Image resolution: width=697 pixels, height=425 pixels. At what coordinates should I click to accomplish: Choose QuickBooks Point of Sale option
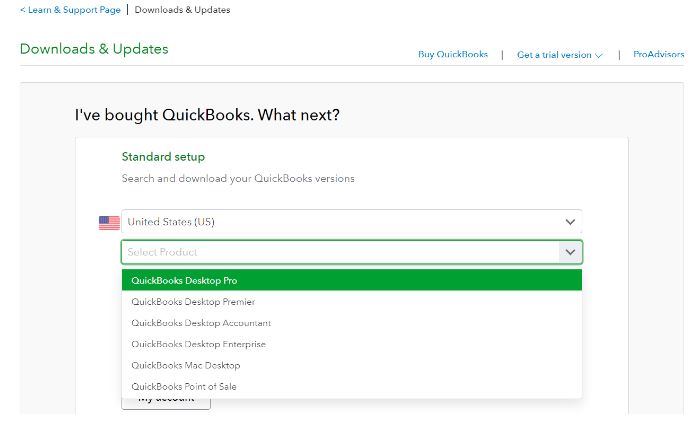[352, 386]
